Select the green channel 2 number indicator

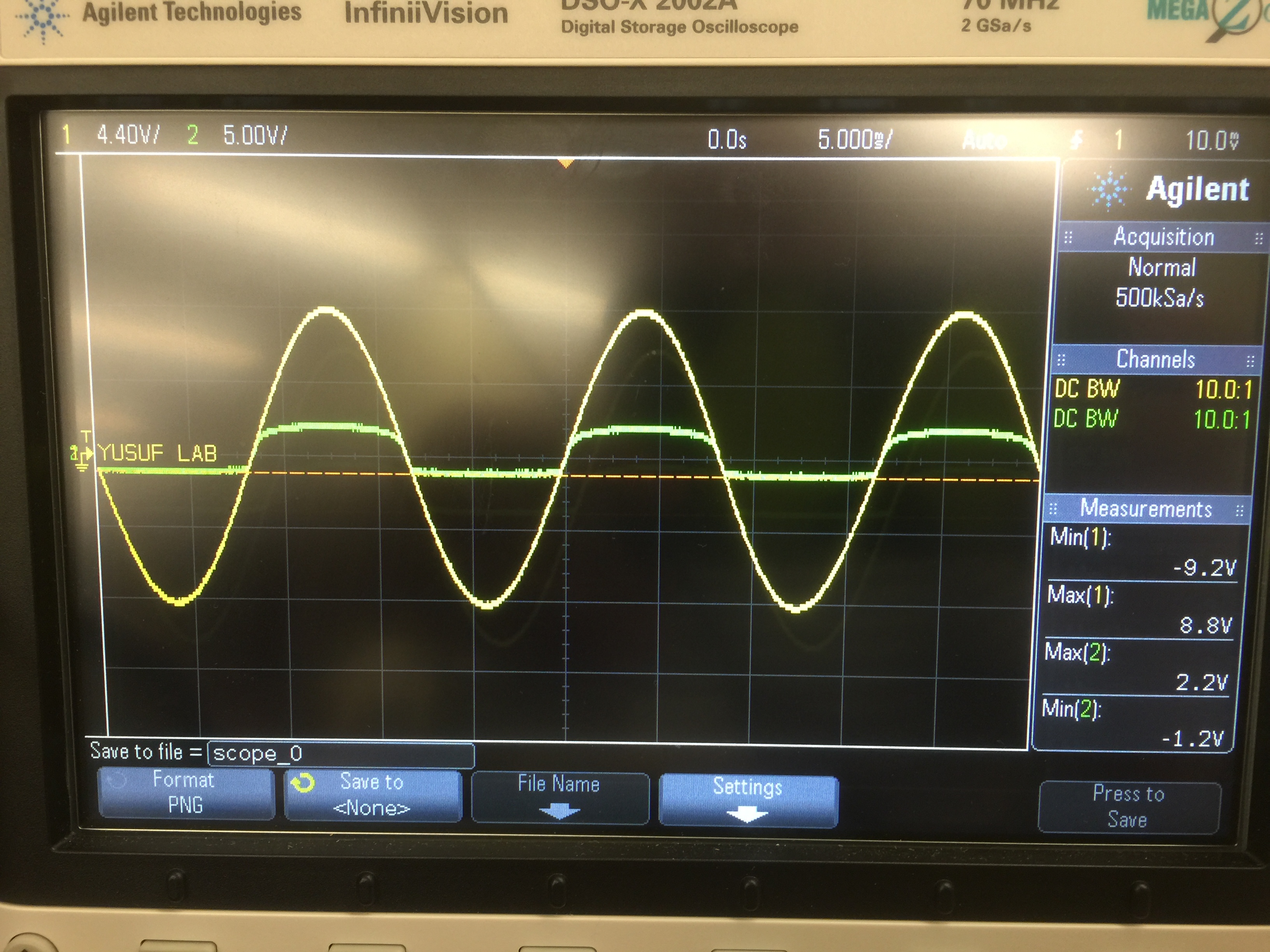point(192,135)
